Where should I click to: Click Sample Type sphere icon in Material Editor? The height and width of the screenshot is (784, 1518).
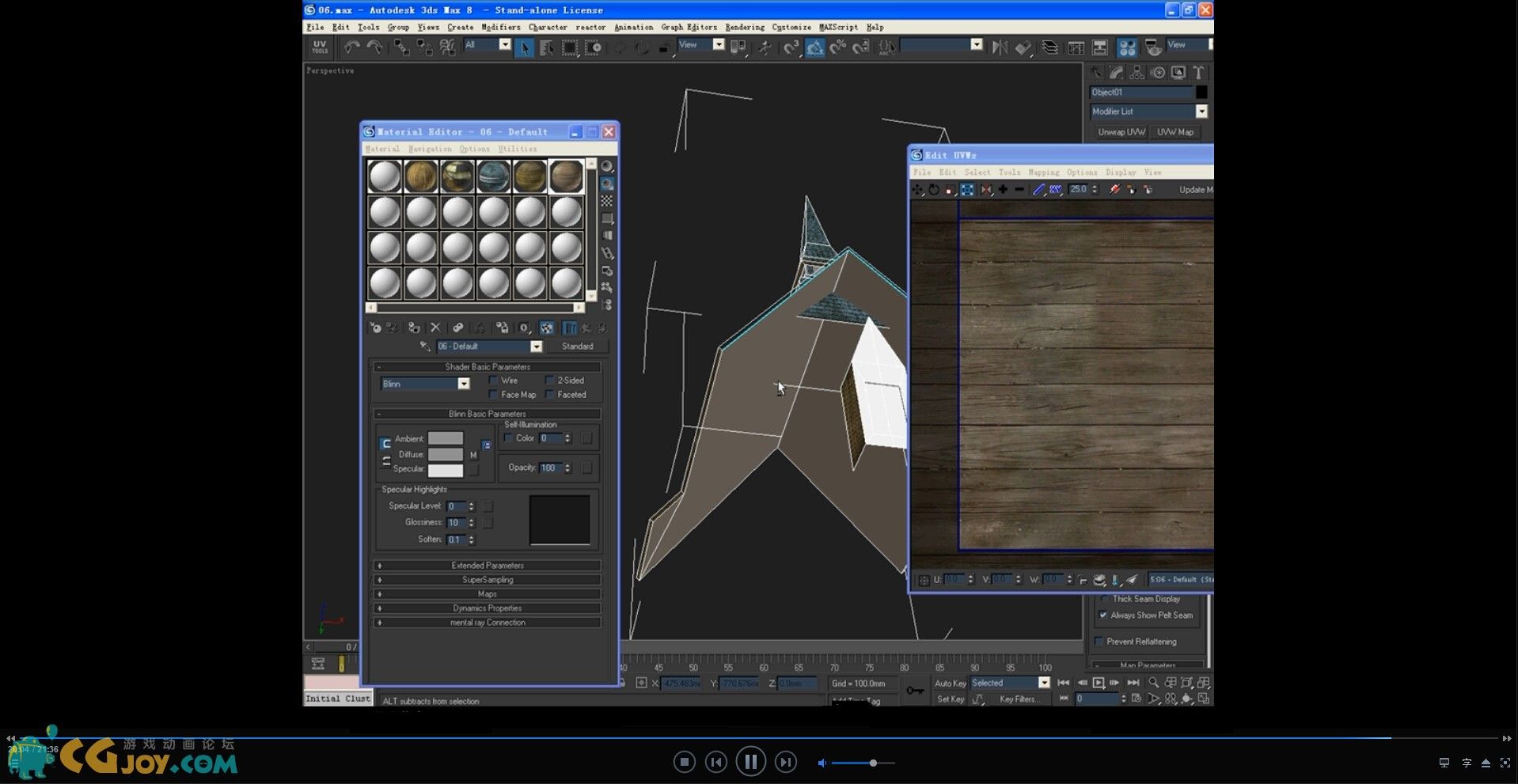point(607,166)
